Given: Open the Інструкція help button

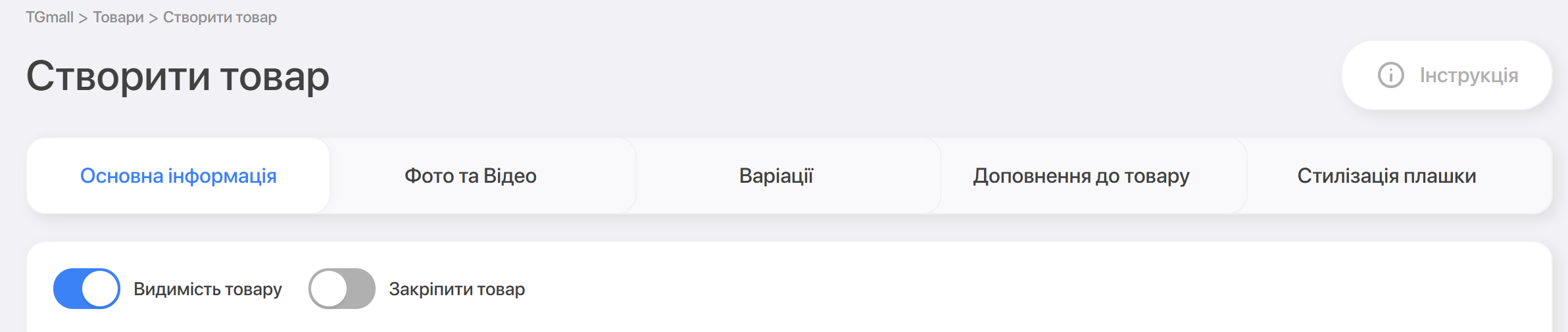Looking at the screenshot, I should 1447,75.
